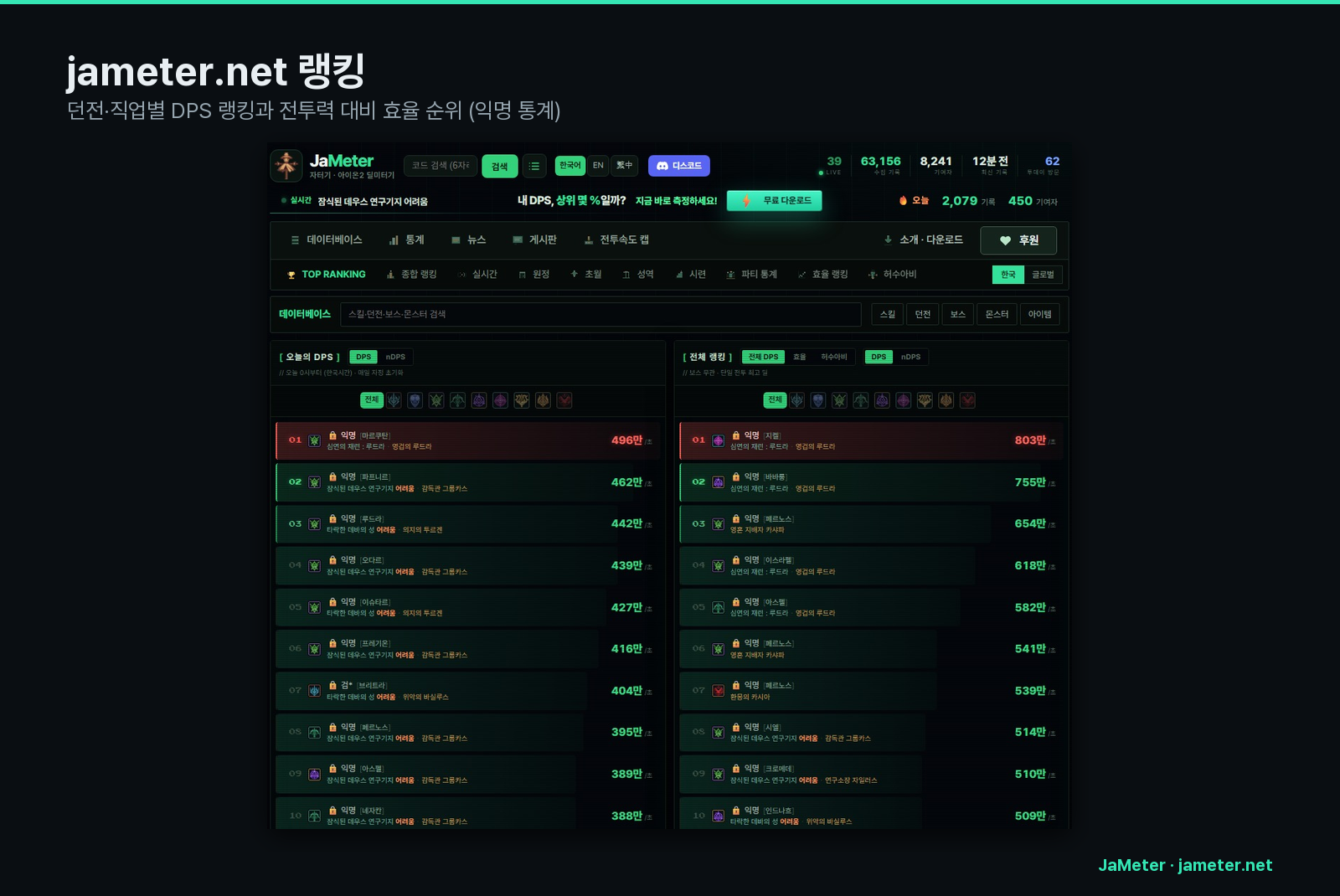The width and height of the screenshot is (1340, 896).
Task: Select green bow class icon in 전체 랭킹
Action: tap(861, 400)
